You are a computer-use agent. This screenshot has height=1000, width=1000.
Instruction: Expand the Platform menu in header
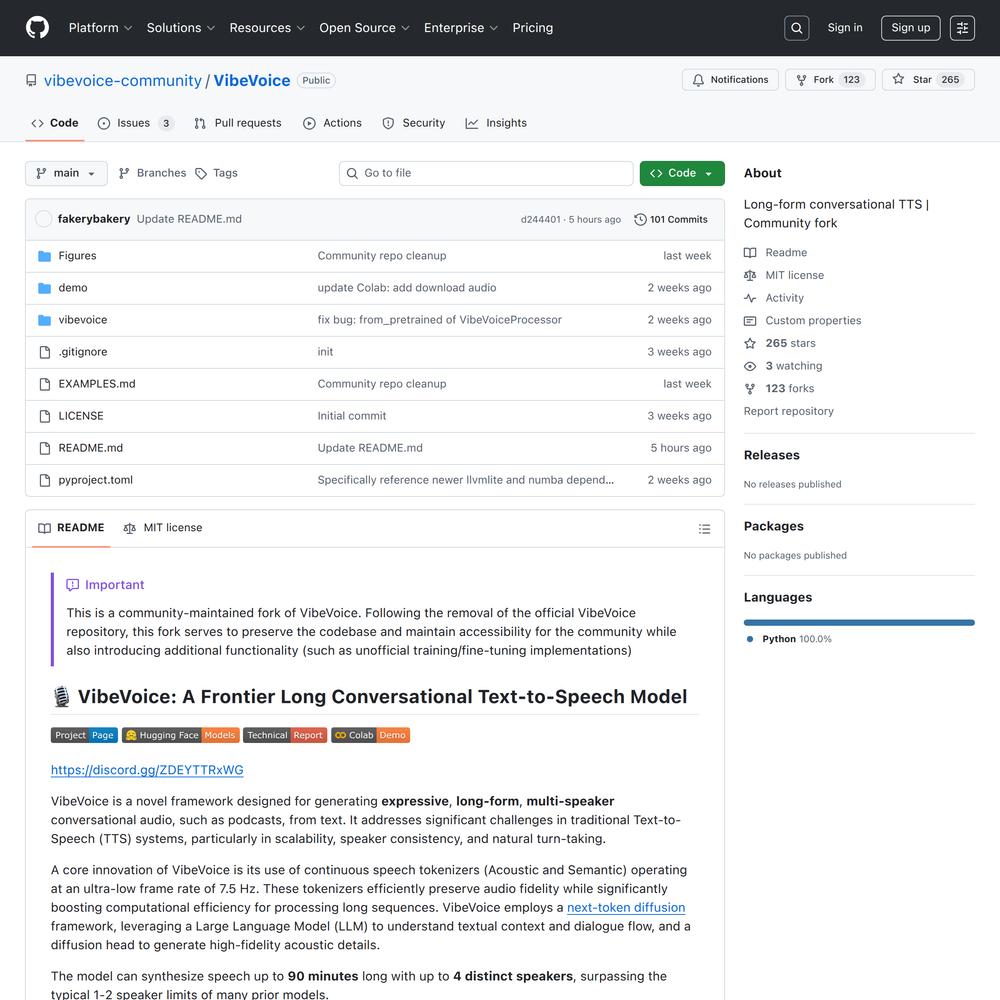[x=100, y=28]
